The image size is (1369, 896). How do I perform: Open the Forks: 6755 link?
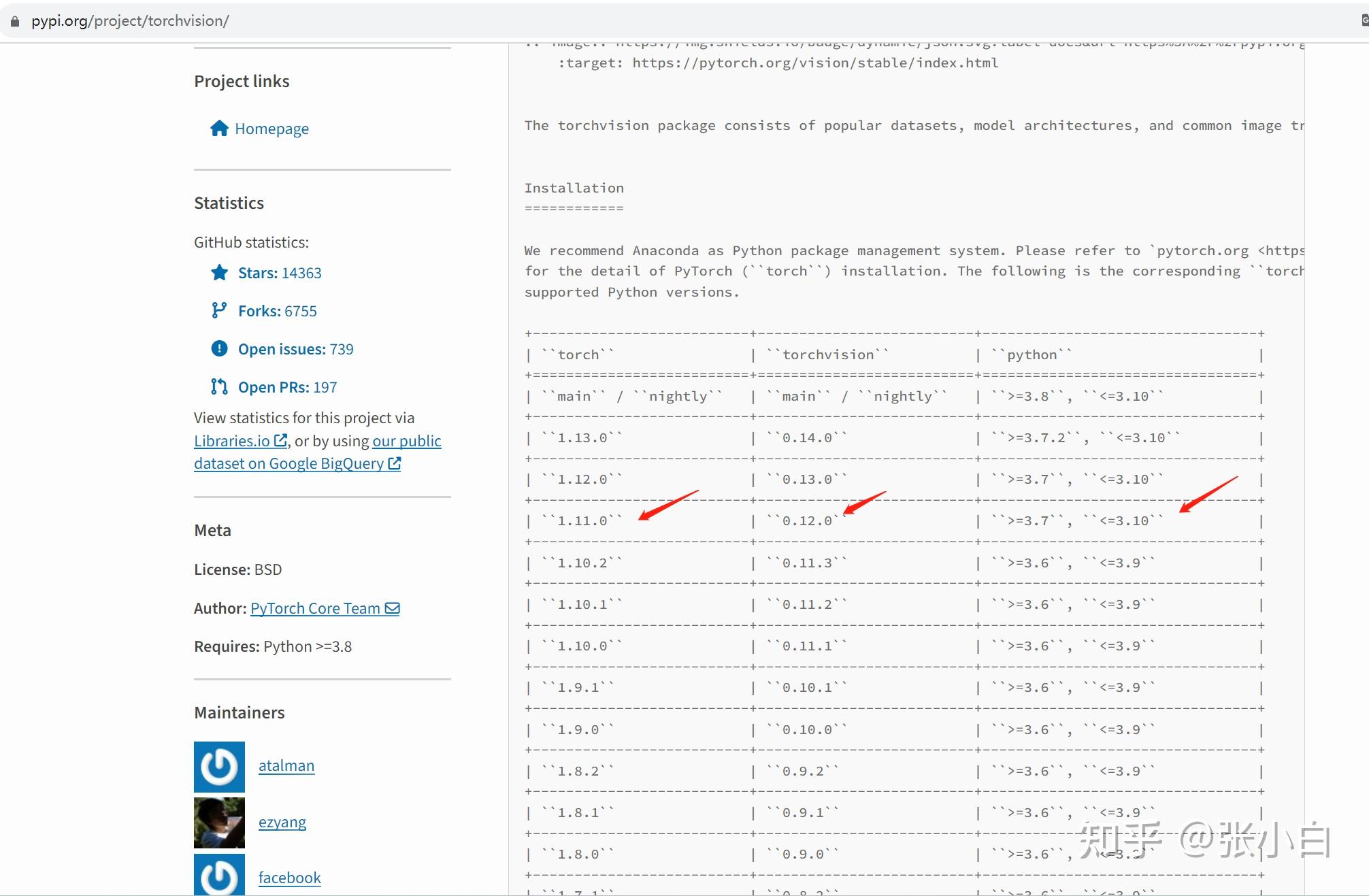click(x=277, y=311)
